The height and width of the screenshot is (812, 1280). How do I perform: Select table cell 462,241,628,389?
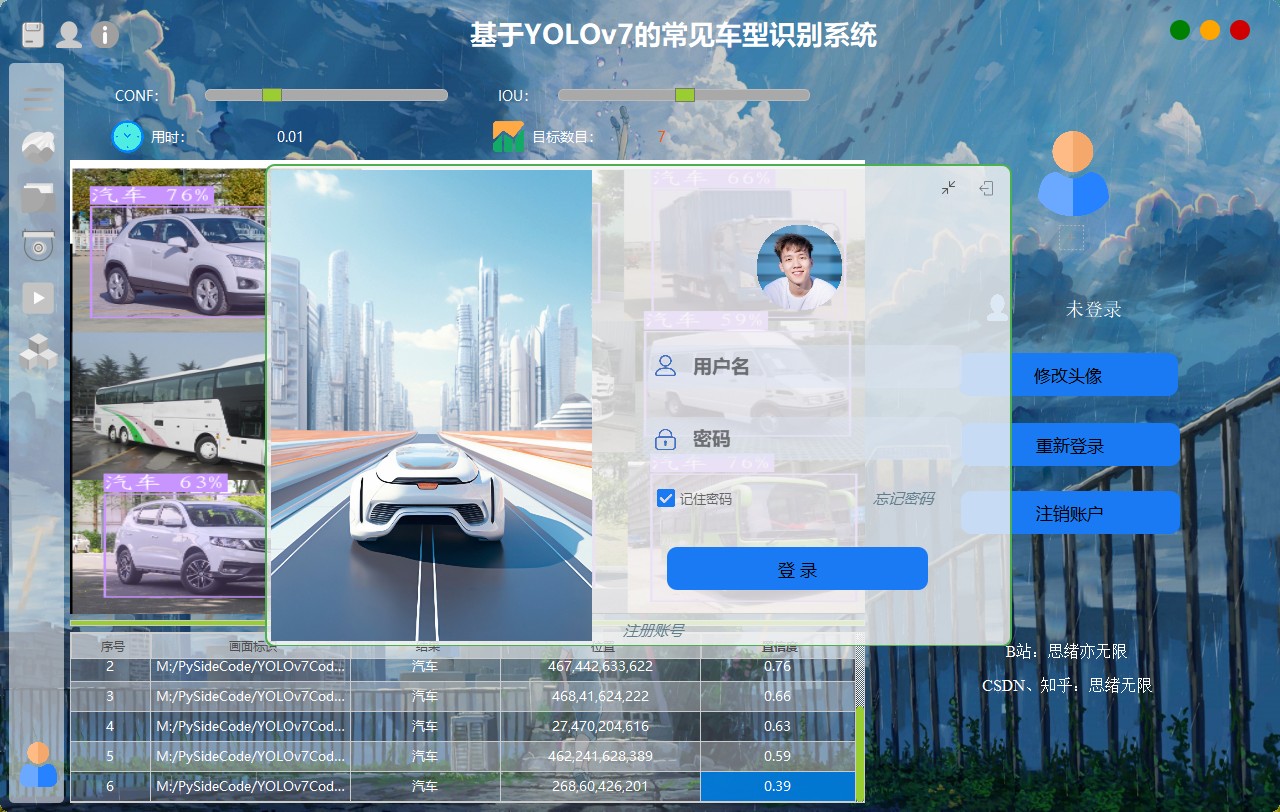click(600, 756)
